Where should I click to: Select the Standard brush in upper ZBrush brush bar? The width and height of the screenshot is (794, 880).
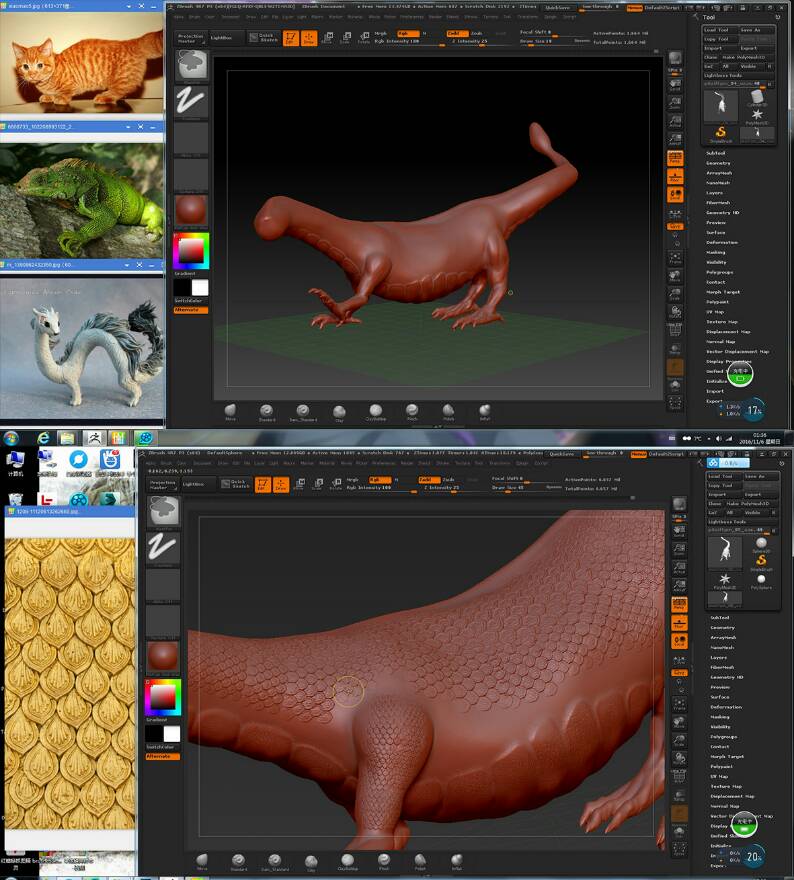267,412
